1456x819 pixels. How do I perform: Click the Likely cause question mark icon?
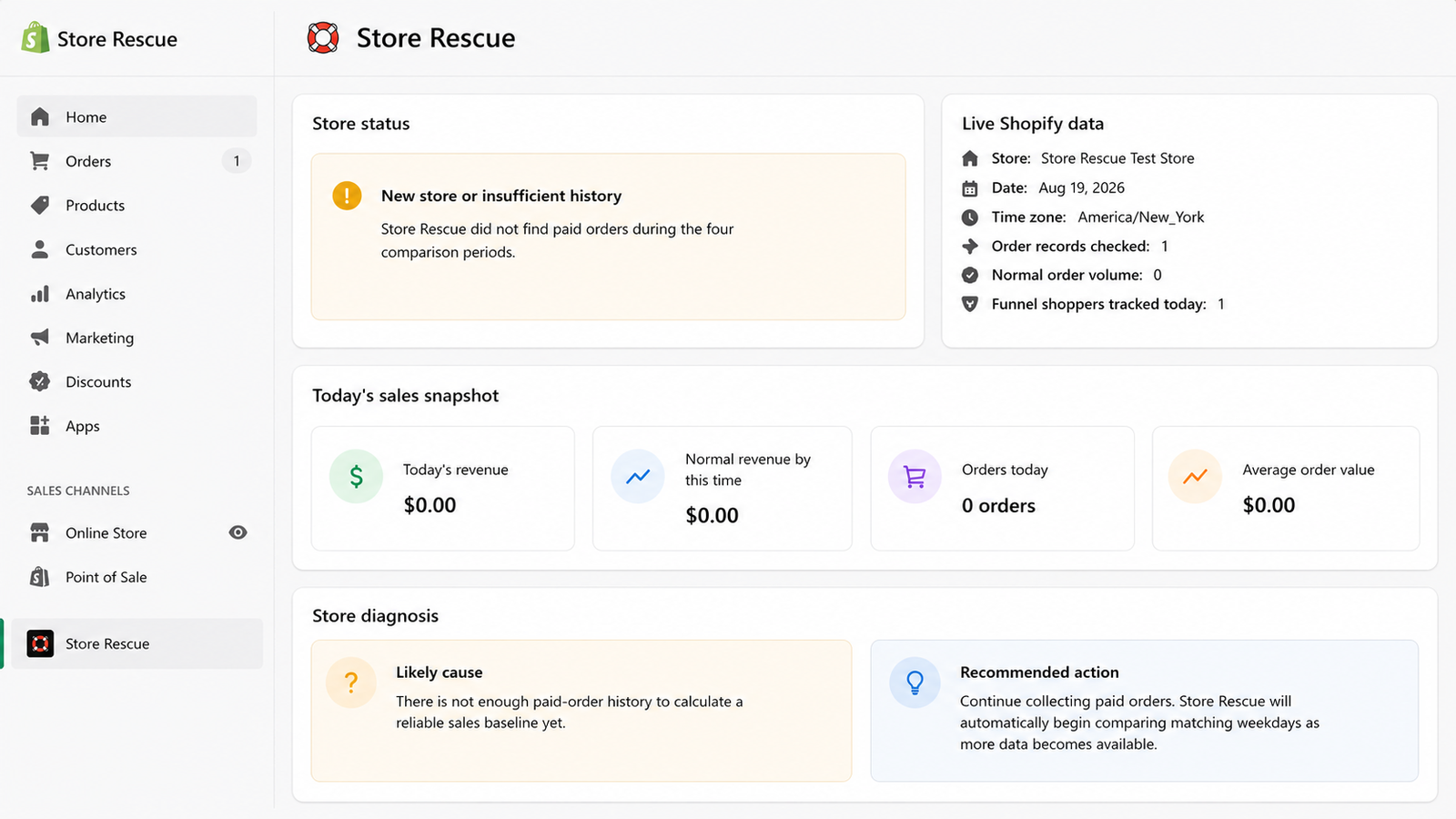351,682
